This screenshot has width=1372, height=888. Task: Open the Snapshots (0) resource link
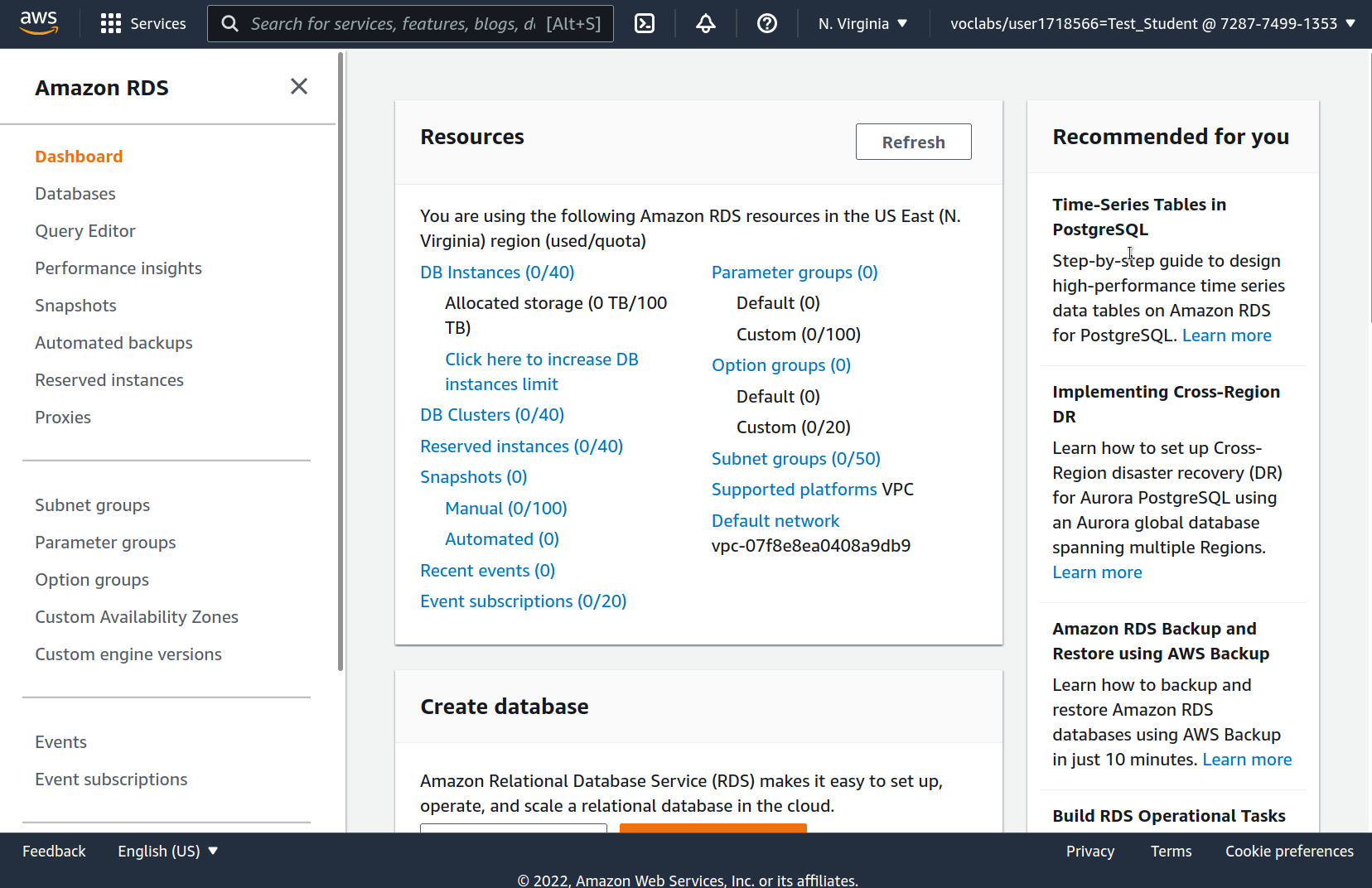coord(474,477)
